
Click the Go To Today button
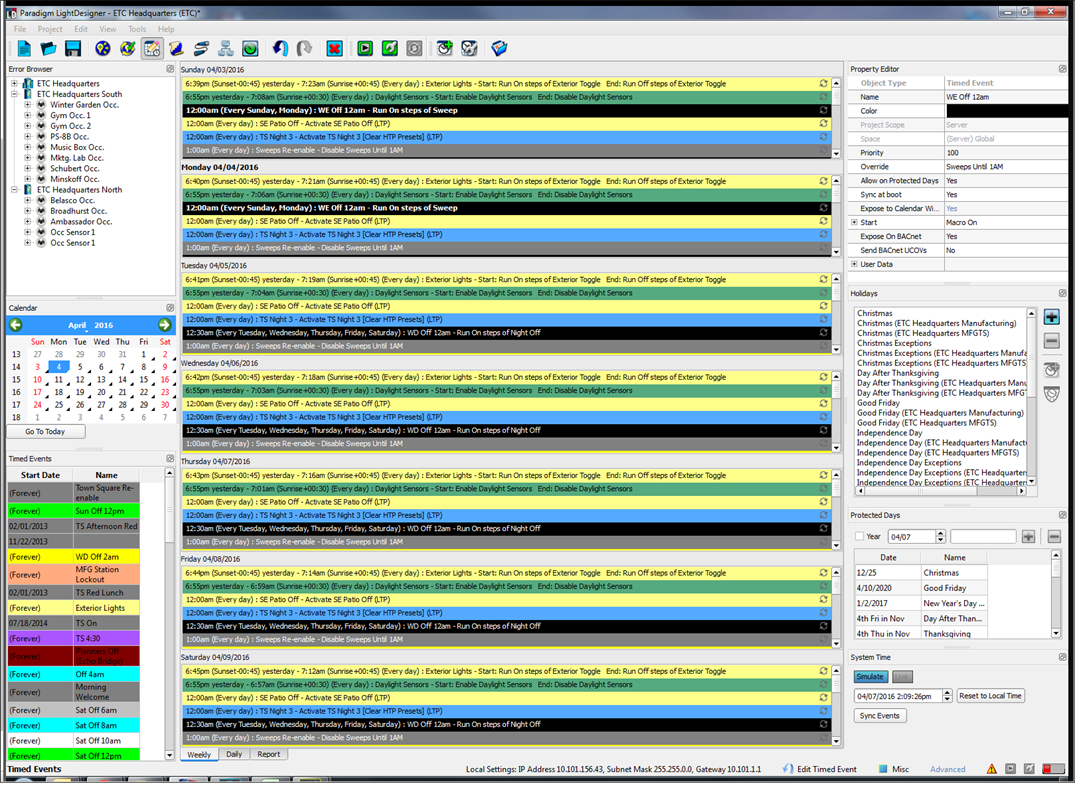45,432
